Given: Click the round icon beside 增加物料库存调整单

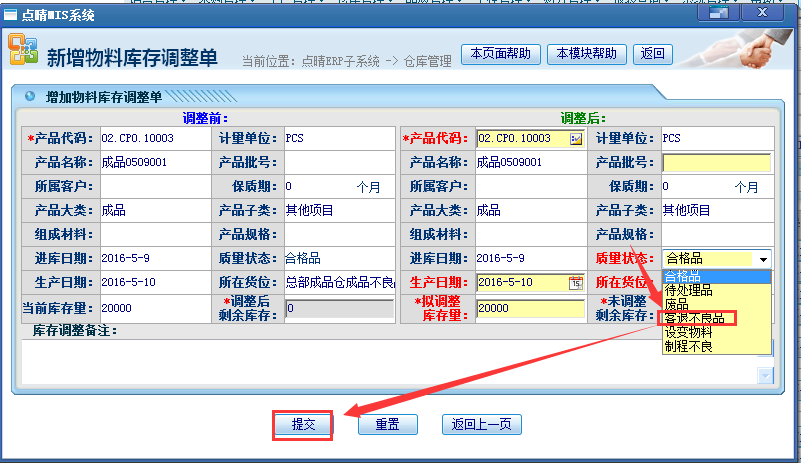Looking at the screenshot, I should point(30,97).
